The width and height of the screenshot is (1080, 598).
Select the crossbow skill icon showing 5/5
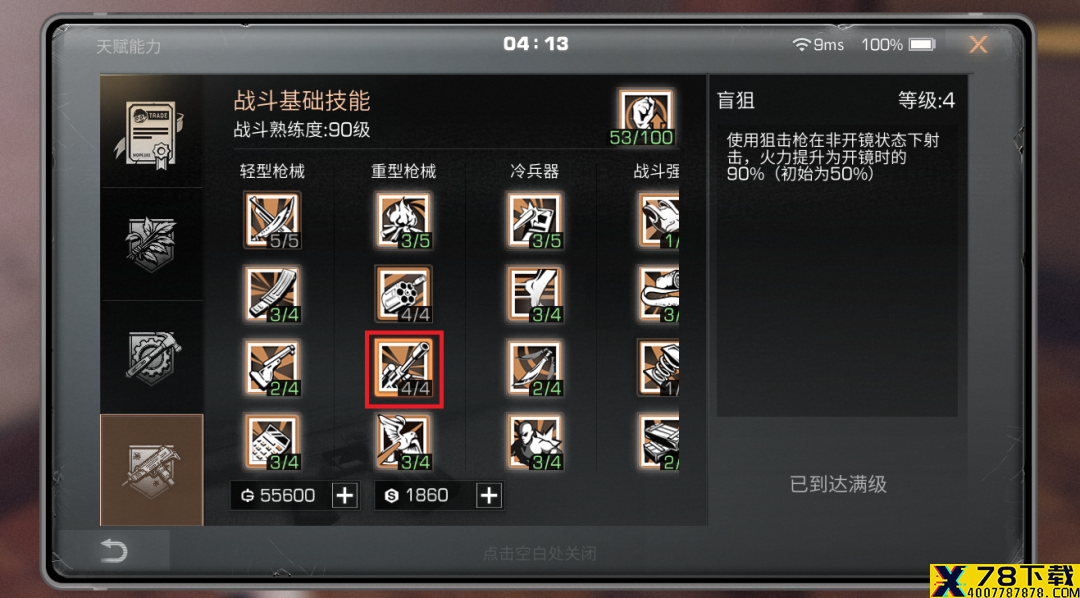[x=273, y=220]
